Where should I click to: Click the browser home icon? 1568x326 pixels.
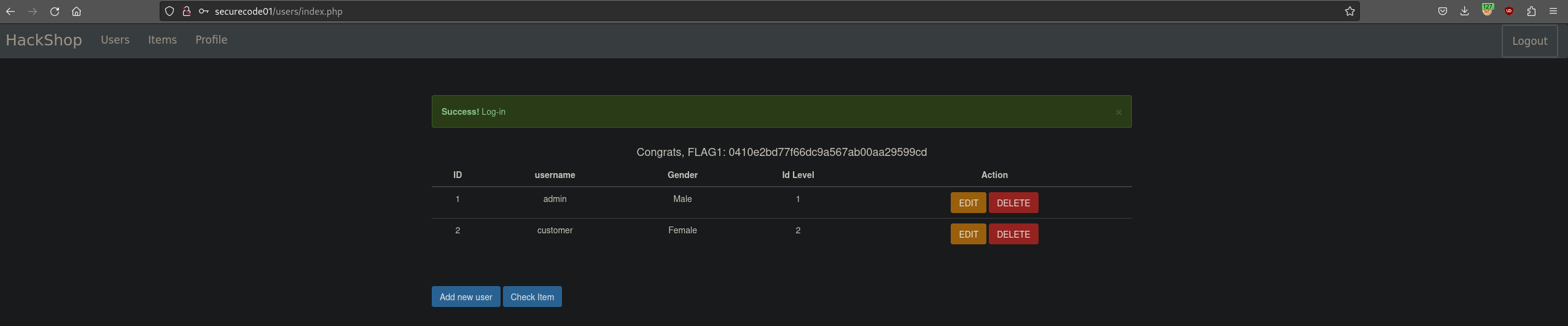coord(76,11)
